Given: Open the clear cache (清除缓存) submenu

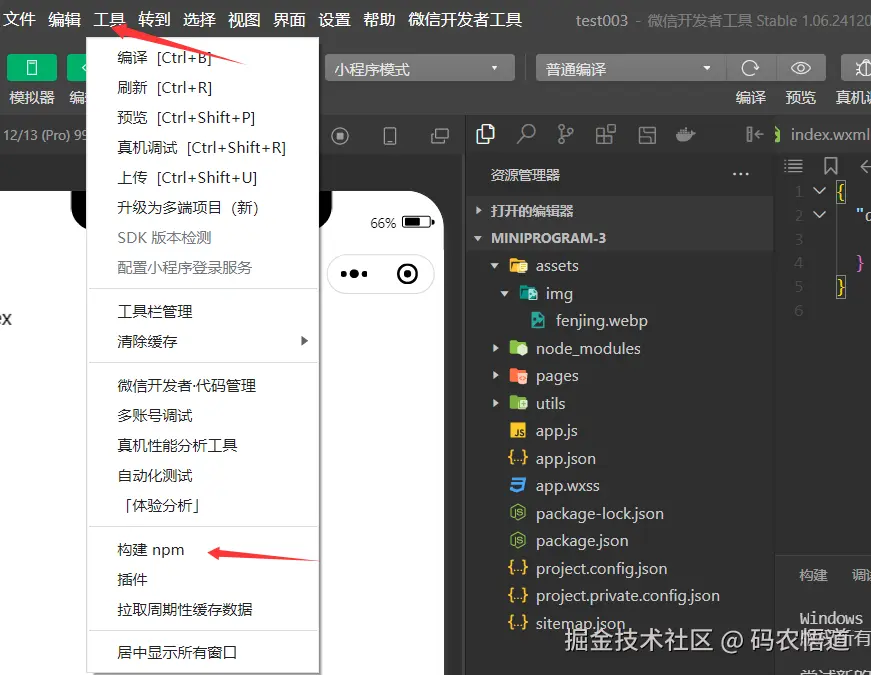Looking at the screenshot, I should click(203, 341).
